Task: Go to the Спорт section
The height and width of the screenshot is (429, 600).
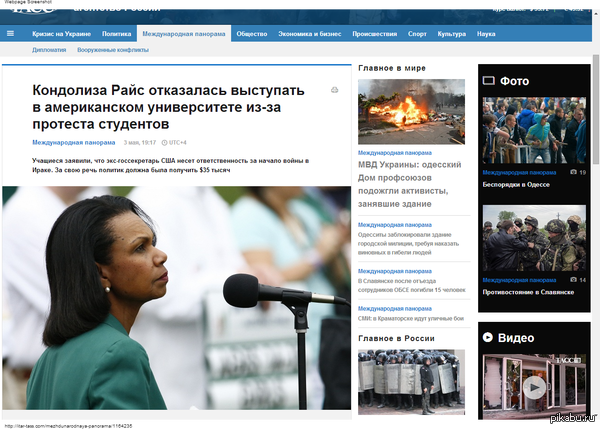Action: tap(416, 33)
